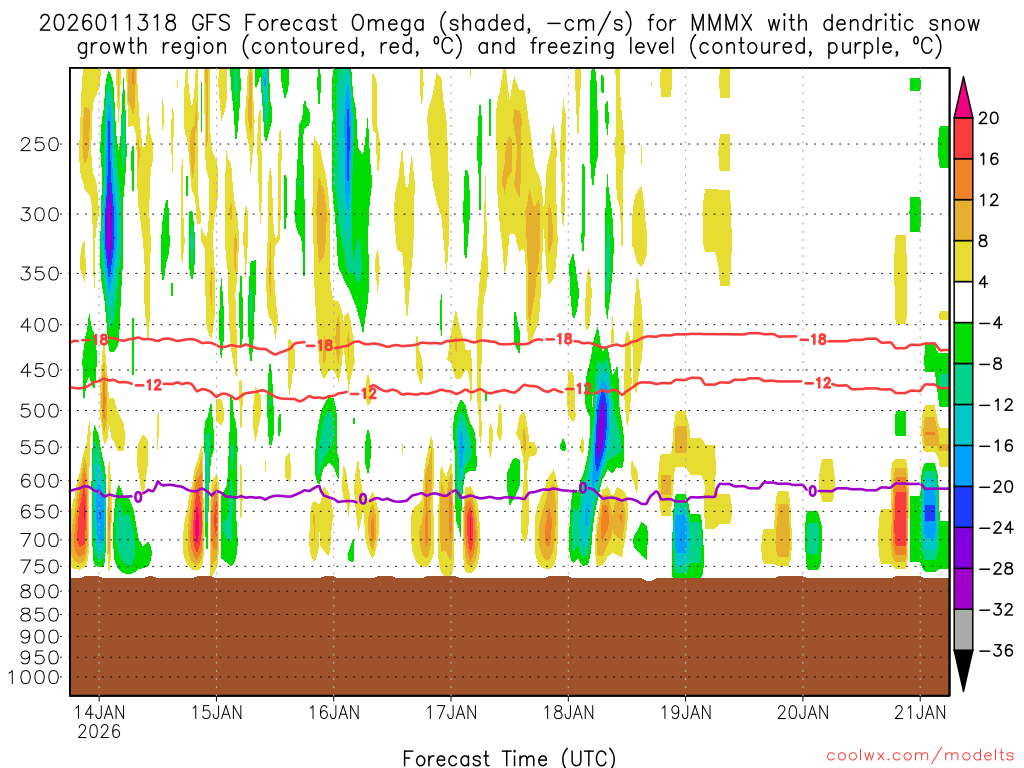This screenshot has height=768, width=1024.
Task: Open the coolwx.com/modelts watermark link
Action: point(918,755)
